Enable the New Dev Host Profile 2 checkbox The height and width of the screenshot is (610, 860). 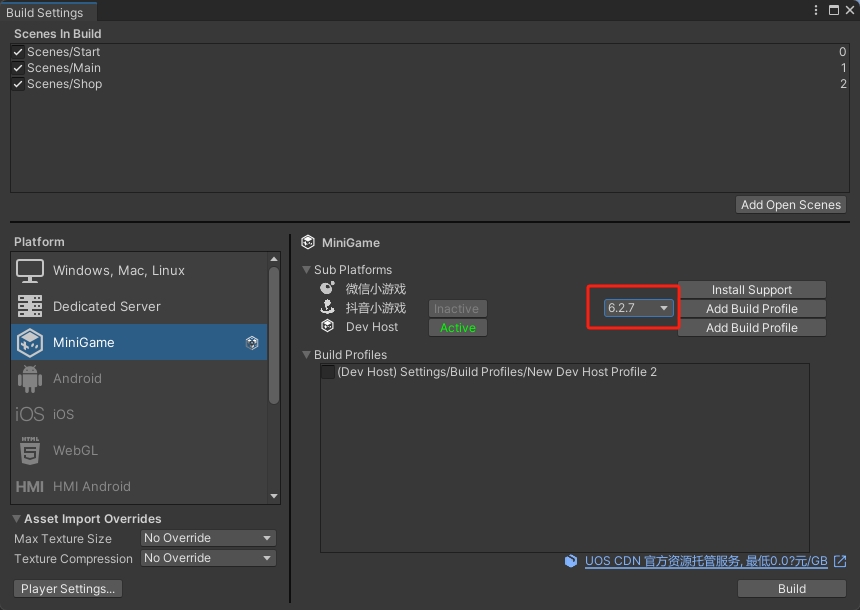328,372
